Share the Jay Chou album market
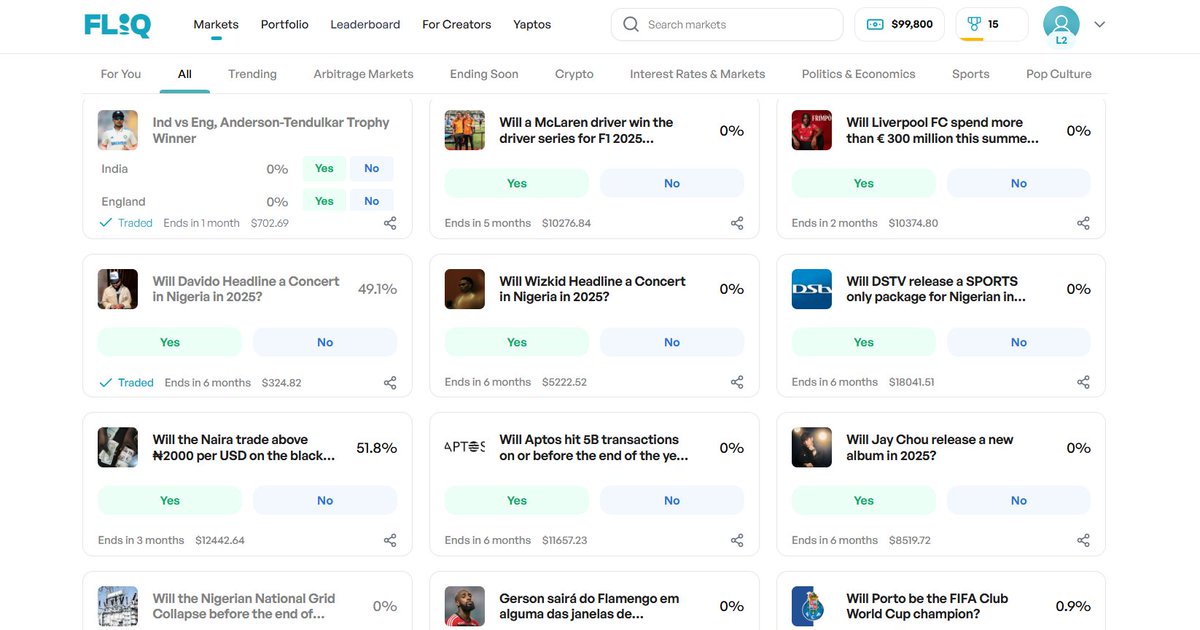This screenshot has width=1200, height=630. [1083, 540]
